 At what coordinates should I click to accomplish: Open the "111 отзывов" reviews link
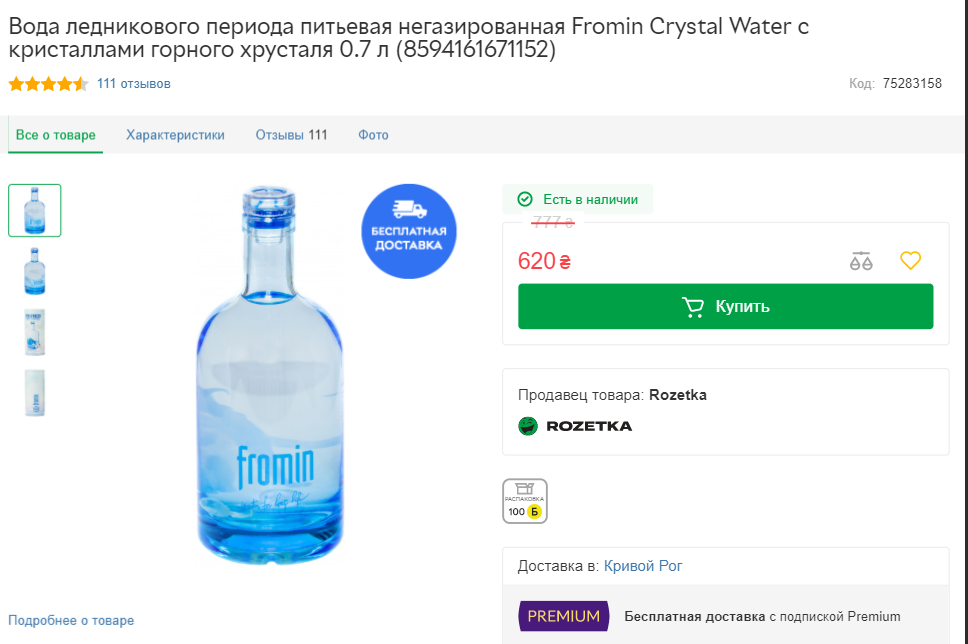pyautogui.click(x=134, y=84)
